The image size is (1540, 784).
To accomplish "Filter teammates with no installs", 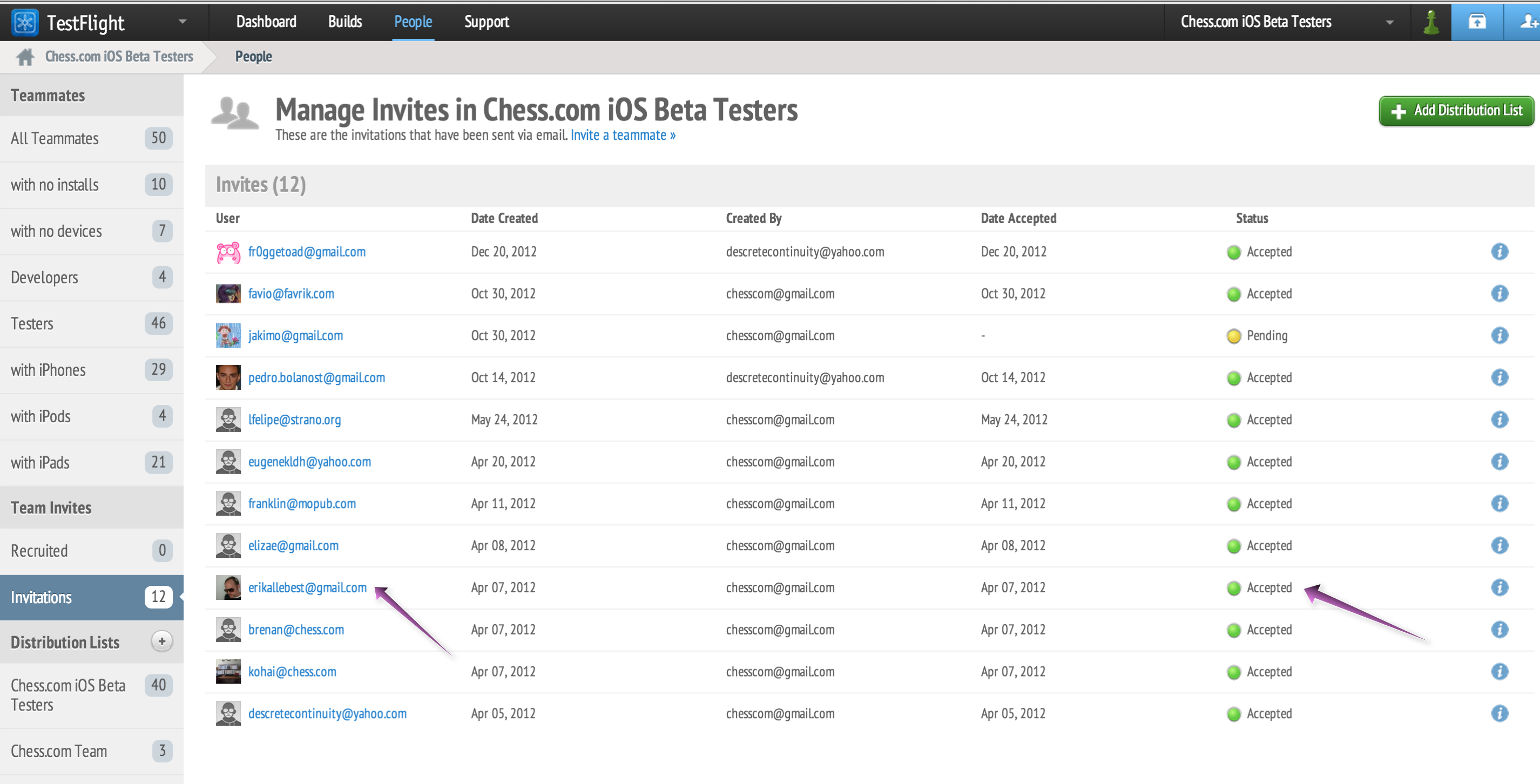I will pyautogui.click(x=91, y=185).
